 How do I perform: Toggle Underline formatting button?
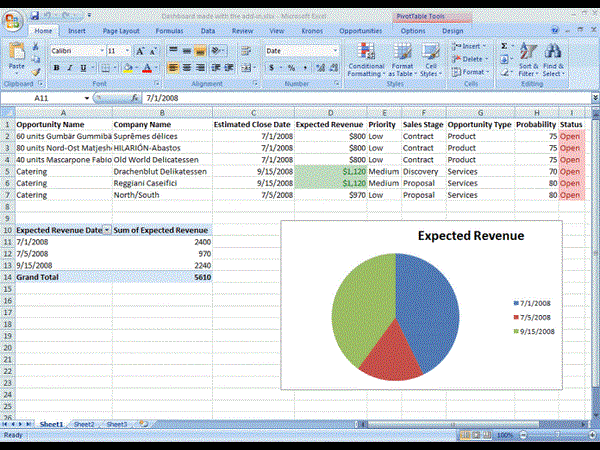click(84, 68)
